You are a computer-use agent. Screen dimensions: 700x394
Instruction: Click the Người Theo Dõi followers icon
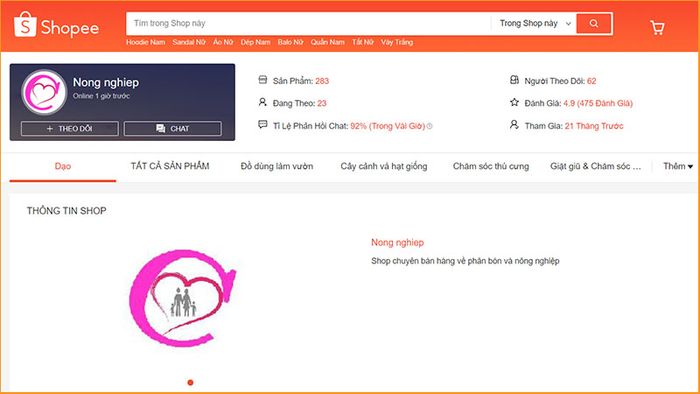coord(514,80)
